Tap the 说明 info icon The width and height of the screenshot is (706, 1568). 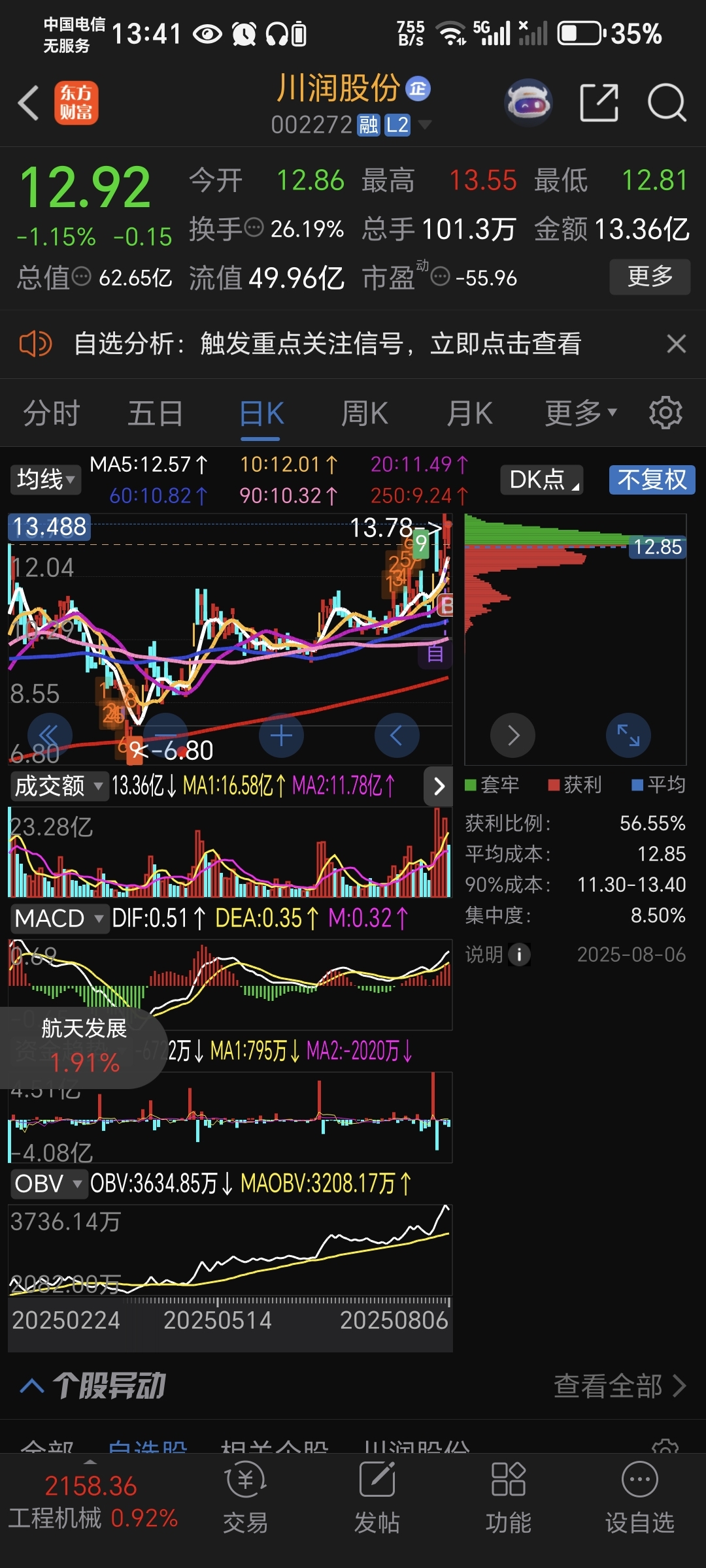519,955
